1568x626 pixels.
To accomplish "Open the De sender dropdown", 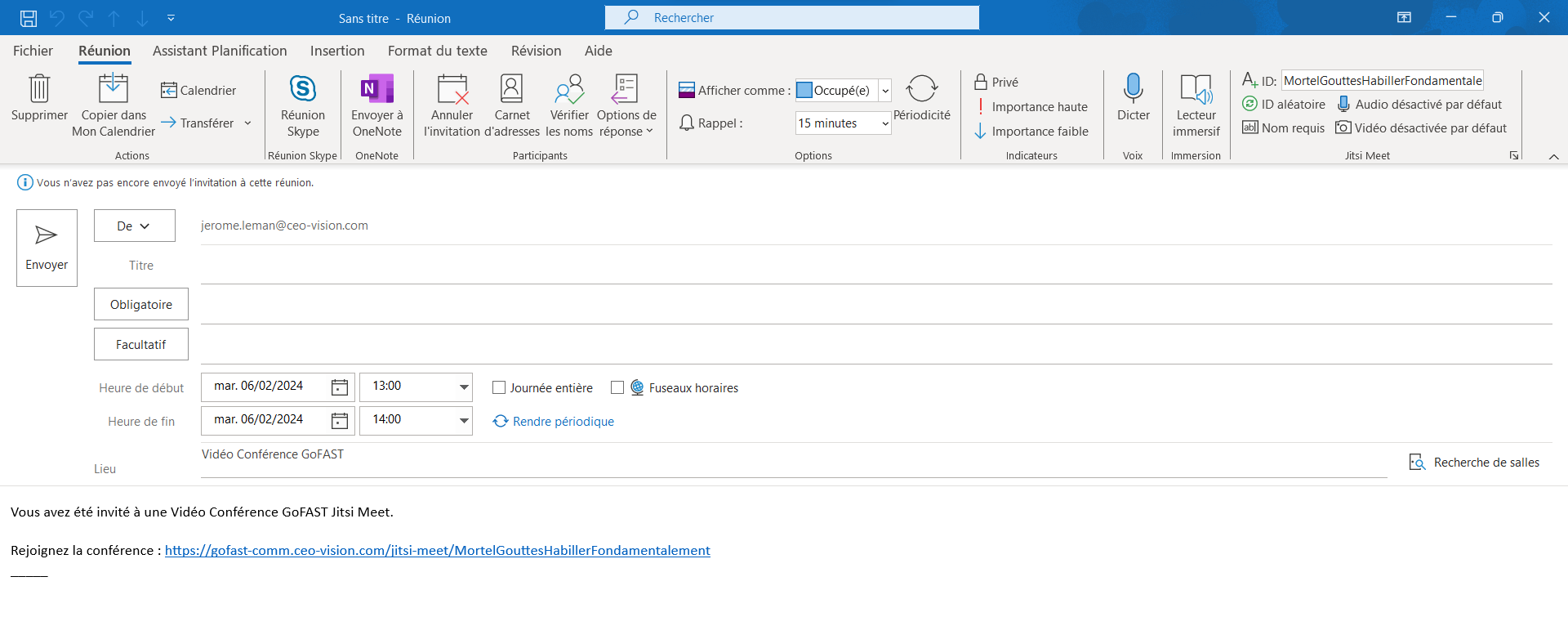I will pos(134,226).
